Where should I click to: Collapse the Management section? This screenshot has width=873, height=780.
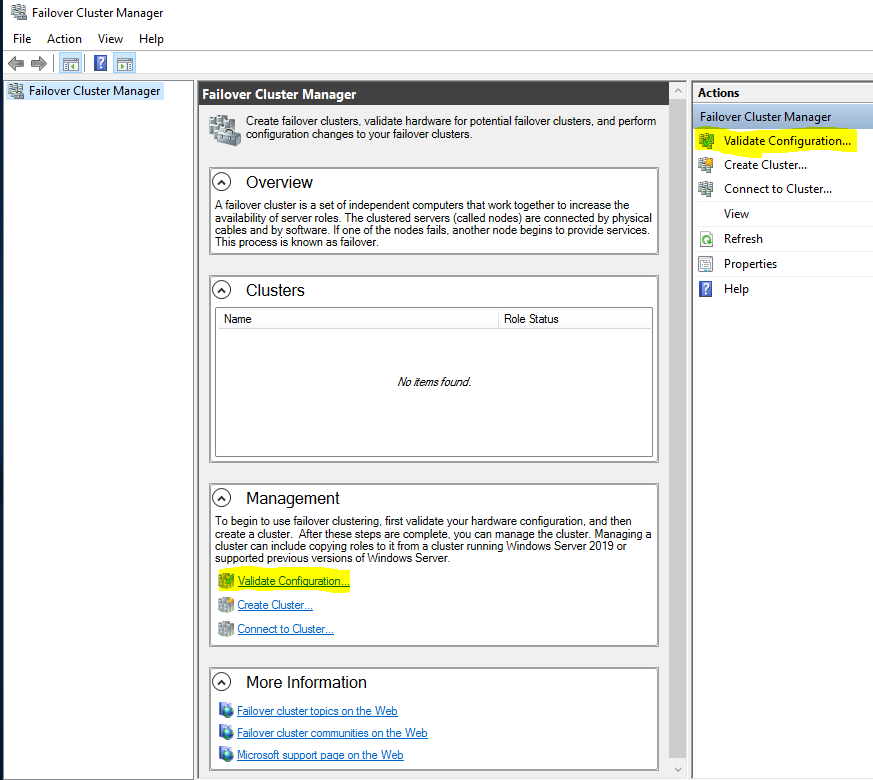coord(225,498)
